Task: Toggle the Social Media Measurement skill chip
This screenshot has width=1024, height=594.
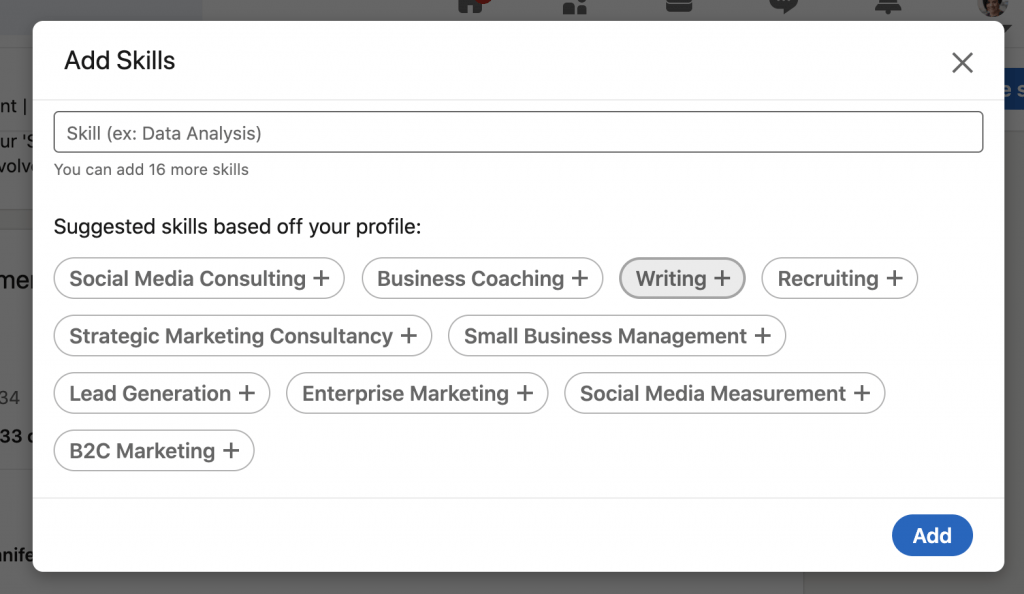Action: [x=724, y=393]
